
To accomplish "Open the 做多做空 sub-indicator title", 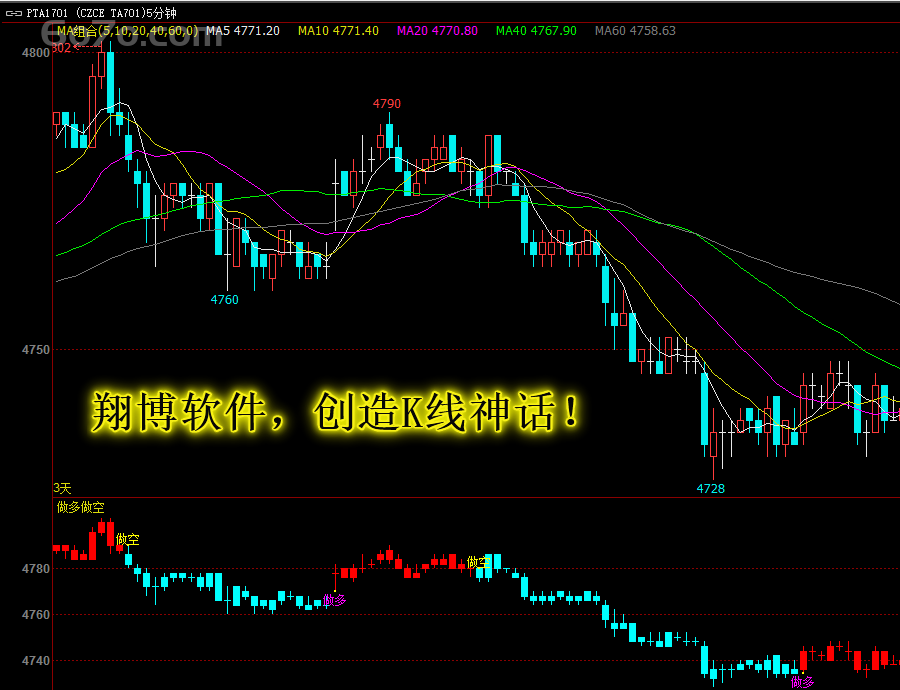I will pyautogui.click(x=81, y=507).
